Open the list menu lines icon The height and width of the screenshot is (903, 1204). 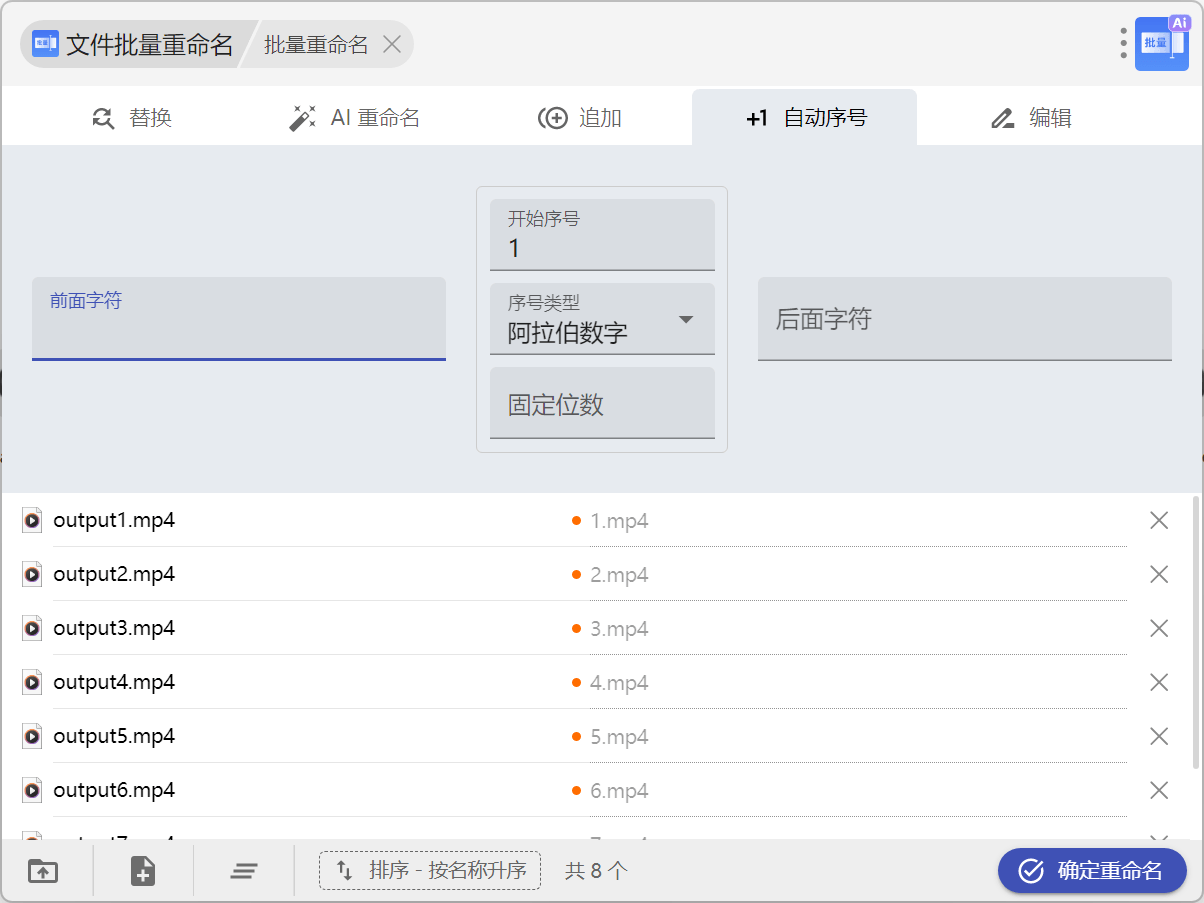pyautogui.click(x=244, y=871)
